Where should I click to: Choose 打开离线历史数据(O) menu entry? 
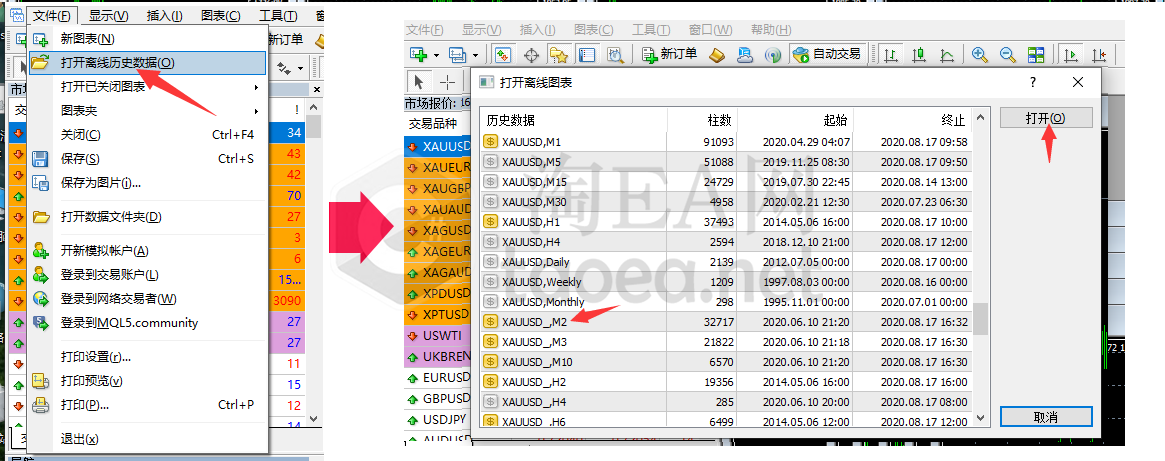146,63
